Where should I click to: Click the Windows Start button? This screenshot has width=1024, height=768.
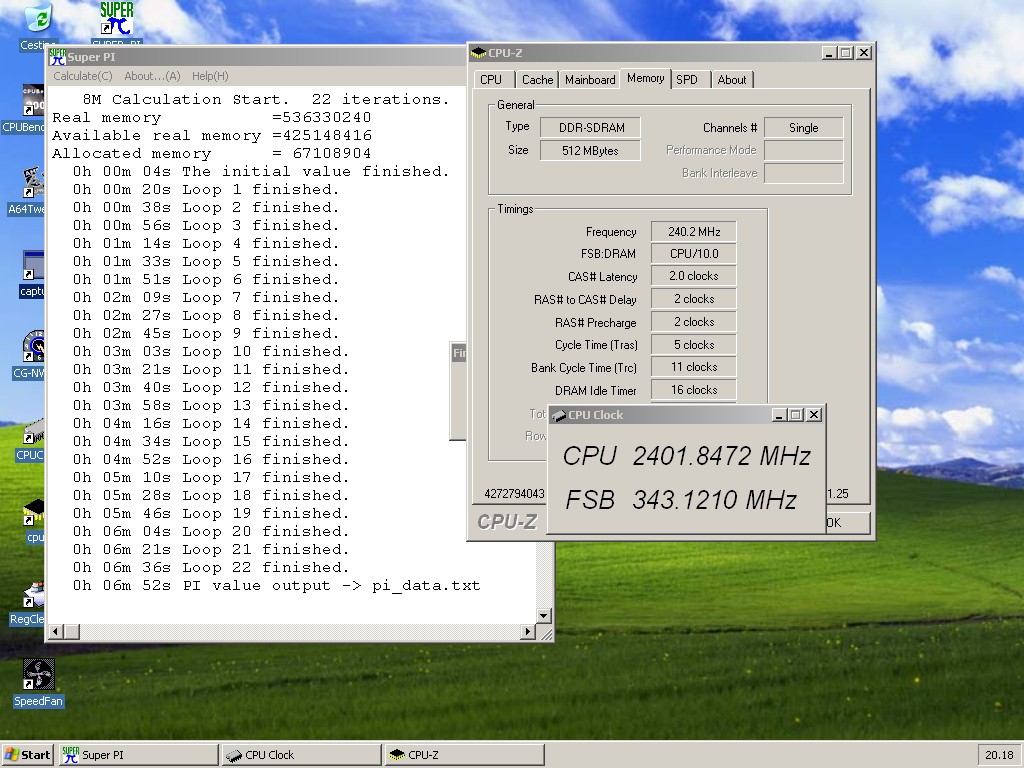[x=28, y=755]
